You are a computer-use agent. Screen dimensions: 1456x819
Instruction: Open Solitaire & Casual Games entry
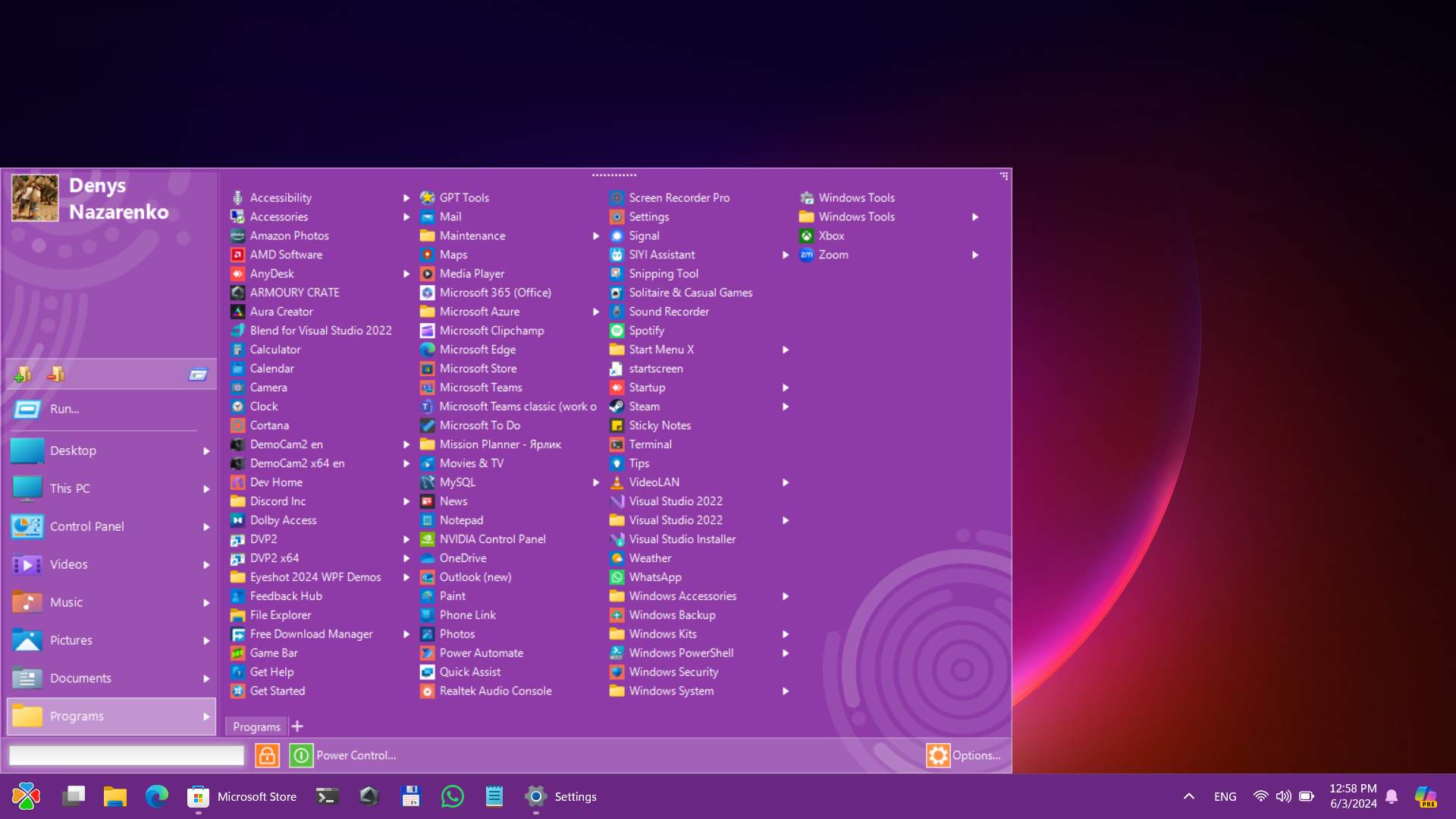click(x=682, y=293)
